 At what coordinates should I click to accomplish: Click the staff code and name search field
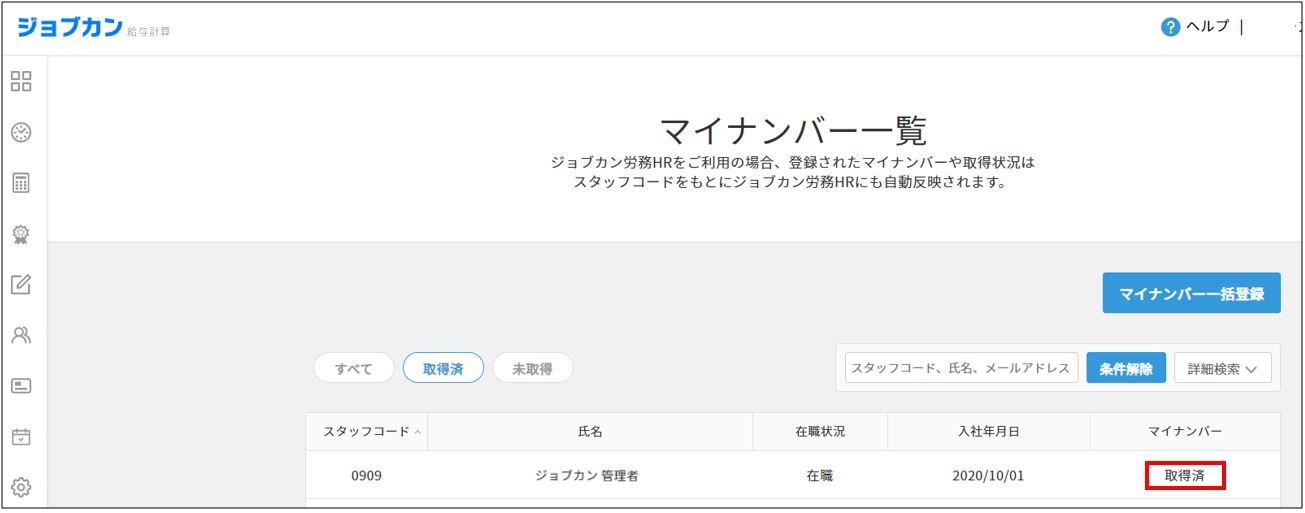pyautogui.click(x=961, y=369)
